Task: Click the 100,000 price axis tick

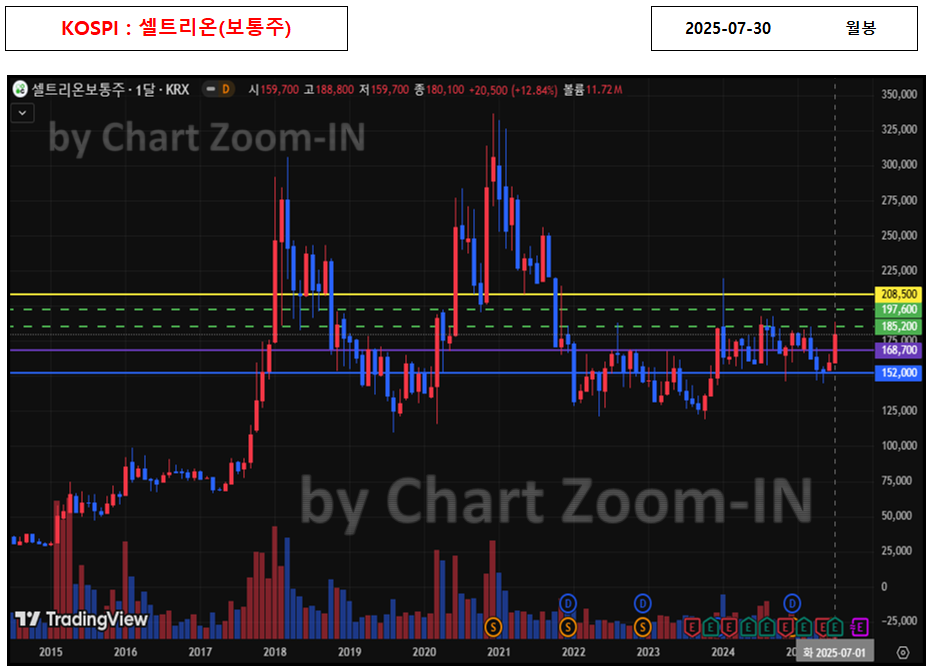Action: [x=899, y=445]
